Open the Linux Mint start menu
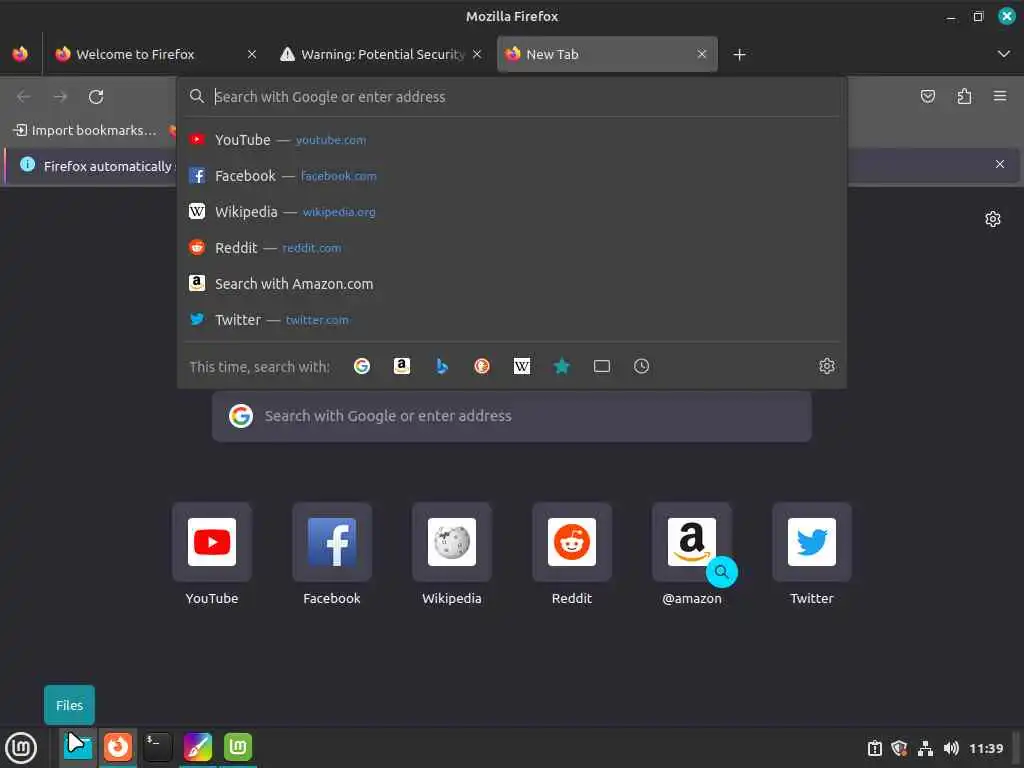 click(x=22, y=748)
